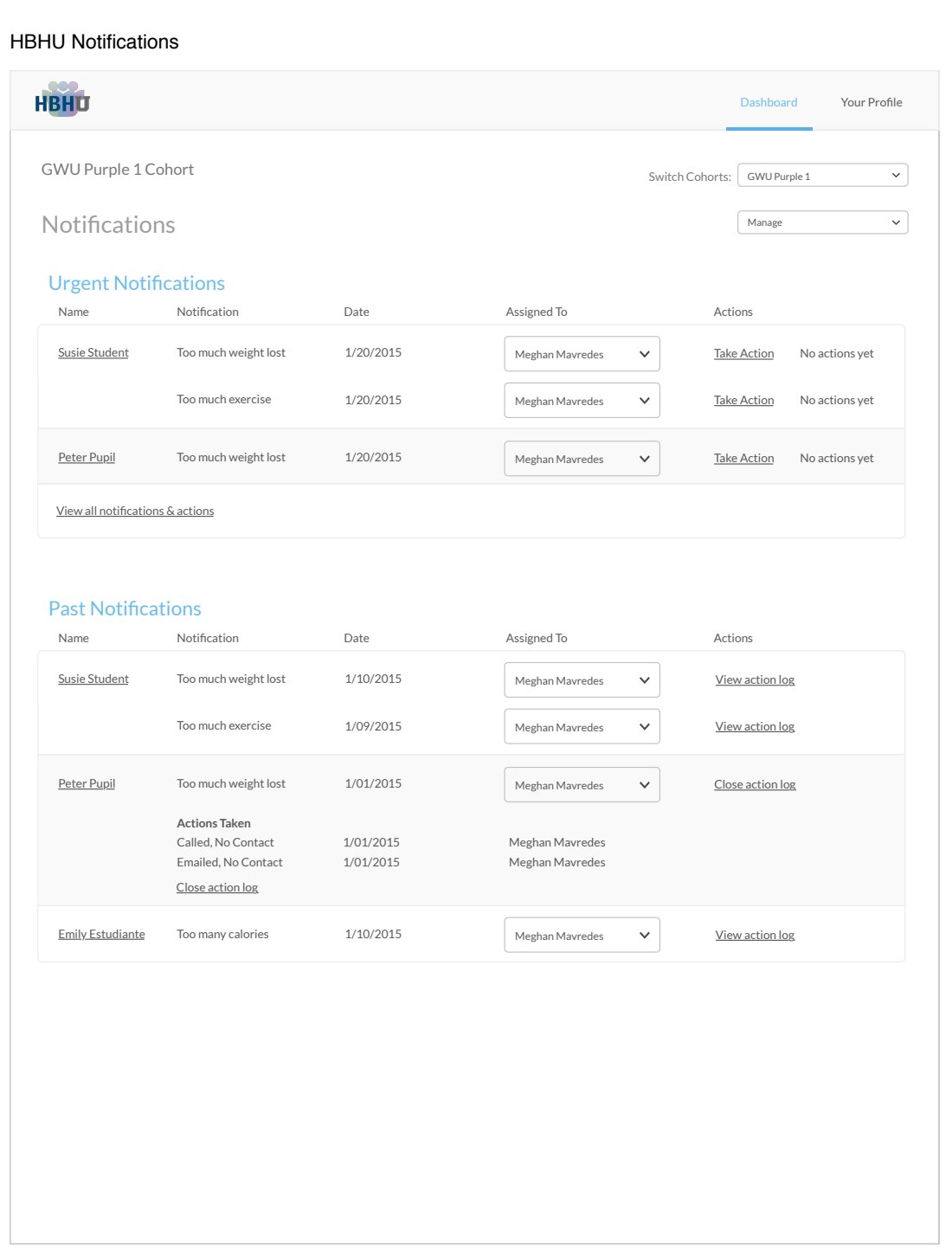Image resolution: width=952 pixels, height=1255 pixels.
Task: View action log for 1/09/2015 exercise notification
Action: point(755,726)
